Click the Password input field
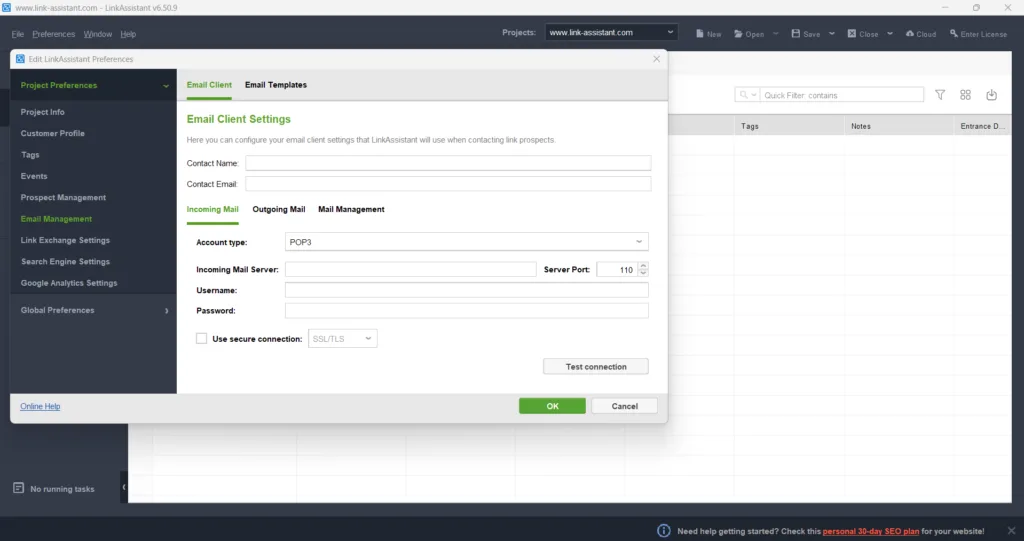Image resolution: width=1024 pixels, height=541 pixels. click(x=466, y=310)
